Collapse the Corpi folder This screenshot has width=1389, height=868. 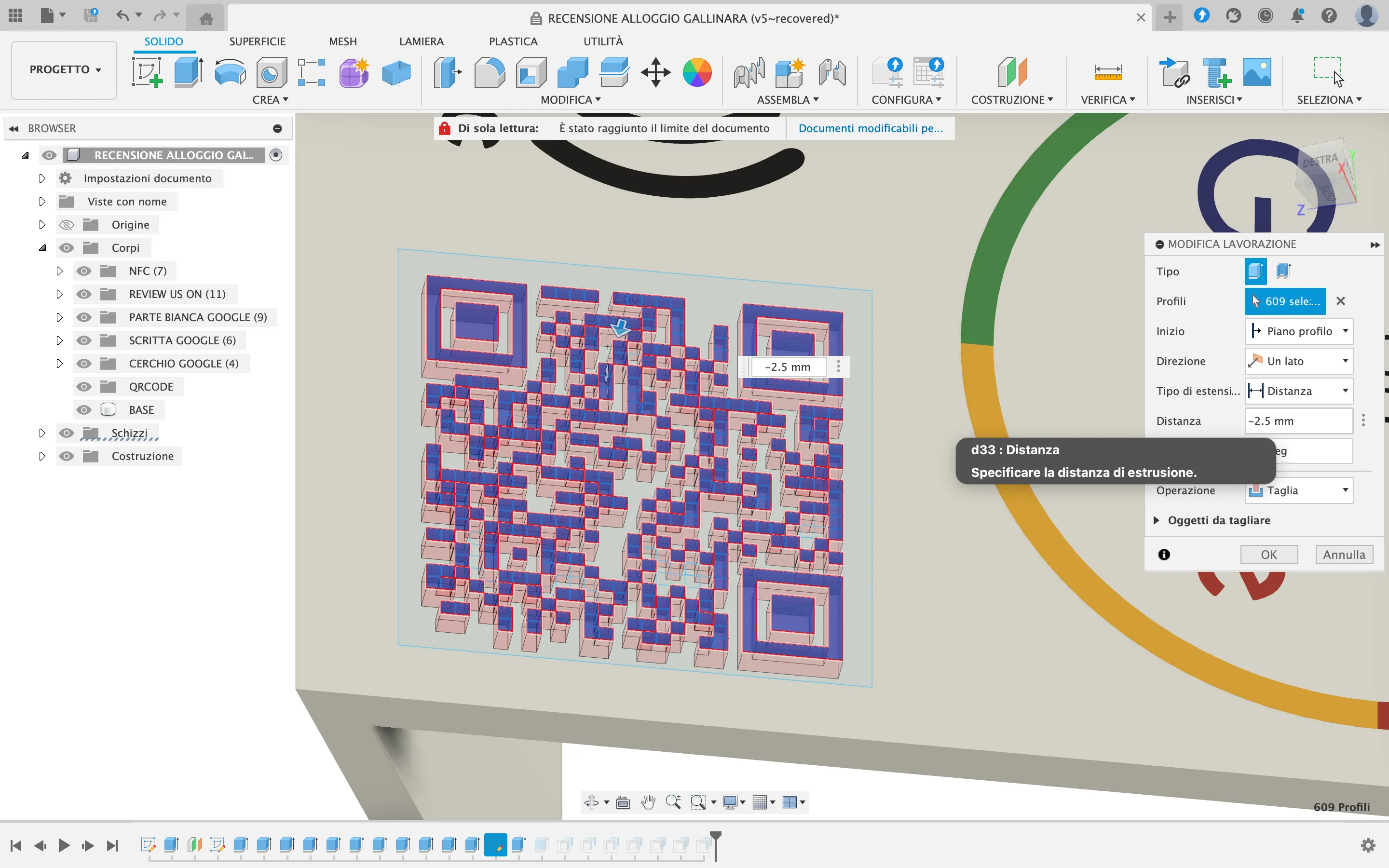pyautogui.click(x=42, y=248)
